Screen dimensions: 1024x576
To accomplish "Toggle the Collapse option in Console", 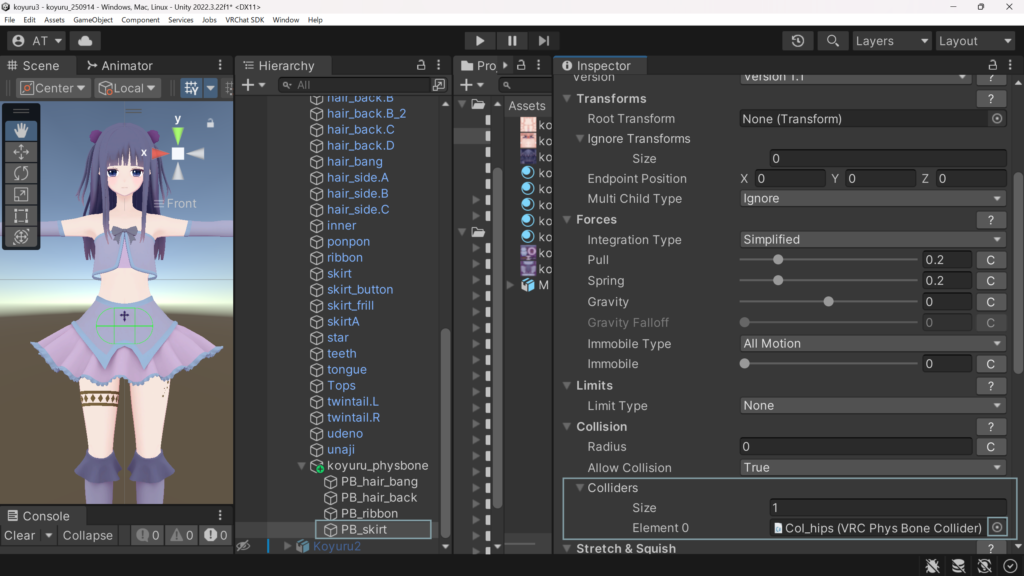I will click(x=88, y=535).
